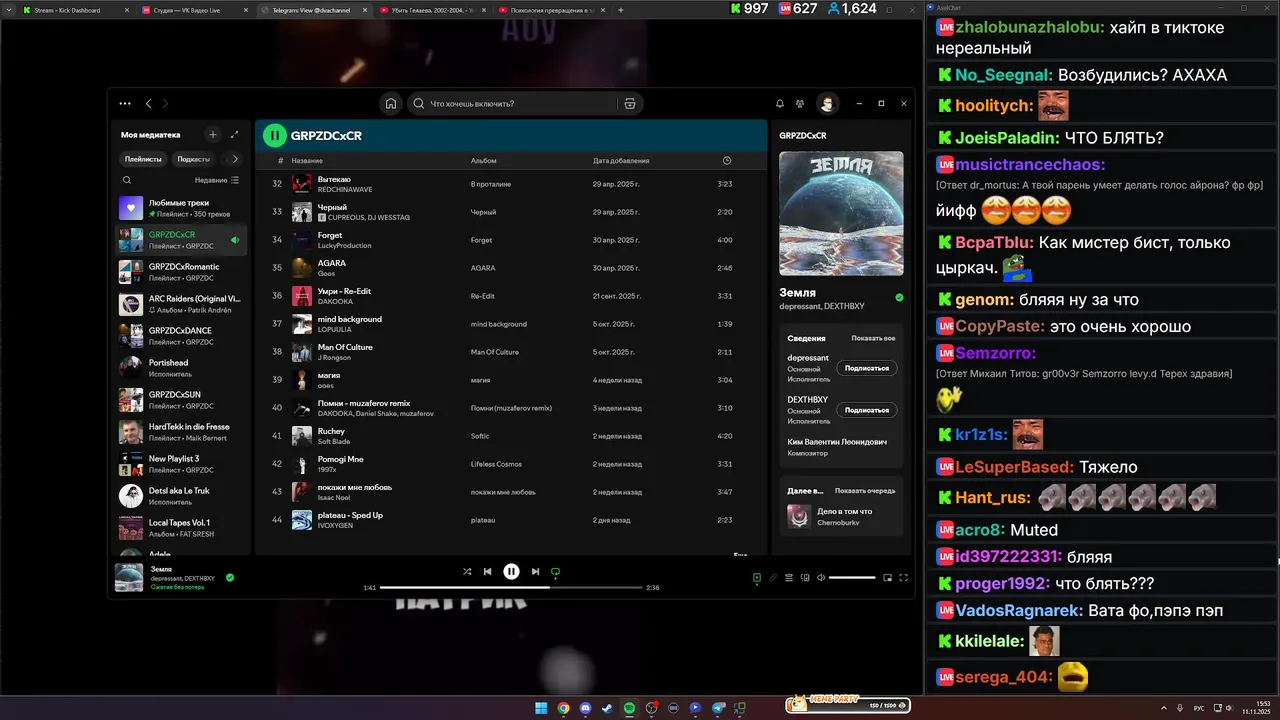Toggle the repeat button in the player bar
Image resolution: width=1280 pixels, height=720 pixels.
click(555, 572)
